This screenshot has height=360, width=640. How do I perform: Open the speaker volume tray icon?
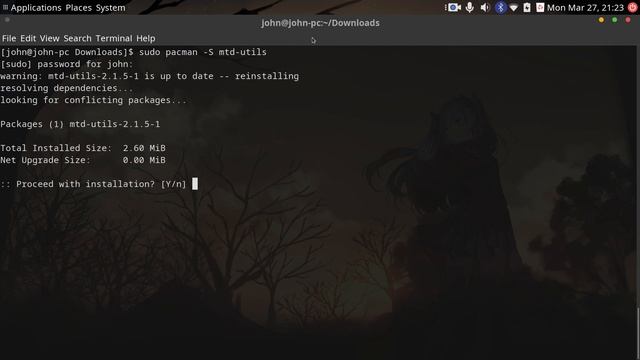coord(485,7)
